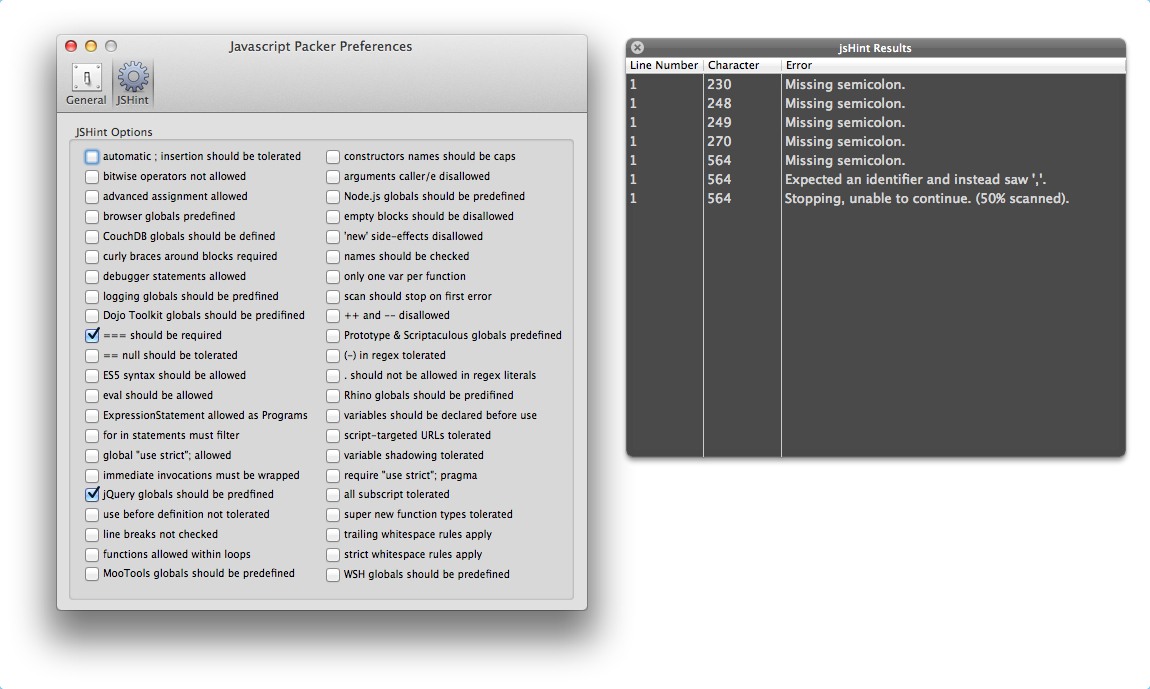Toggle CouchDB globals should be defined
This screenshot has width=1150, height=689.
click(92, 236)
